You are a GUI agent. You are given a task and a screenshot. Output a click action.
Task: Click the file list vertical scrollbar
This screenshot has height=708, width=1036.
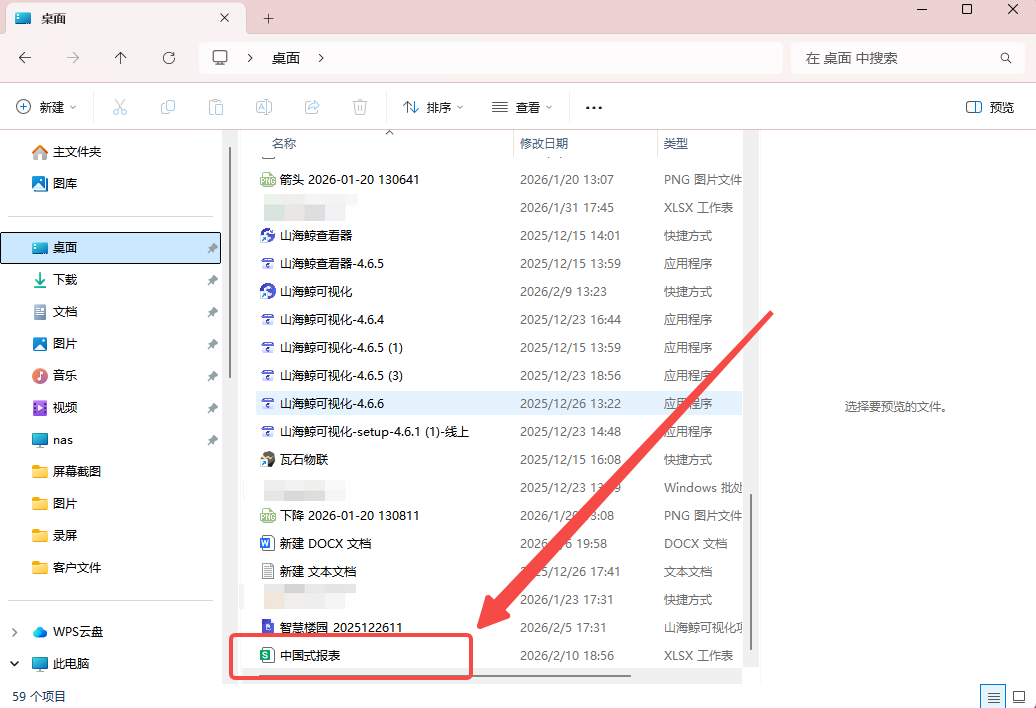[750, 570]
